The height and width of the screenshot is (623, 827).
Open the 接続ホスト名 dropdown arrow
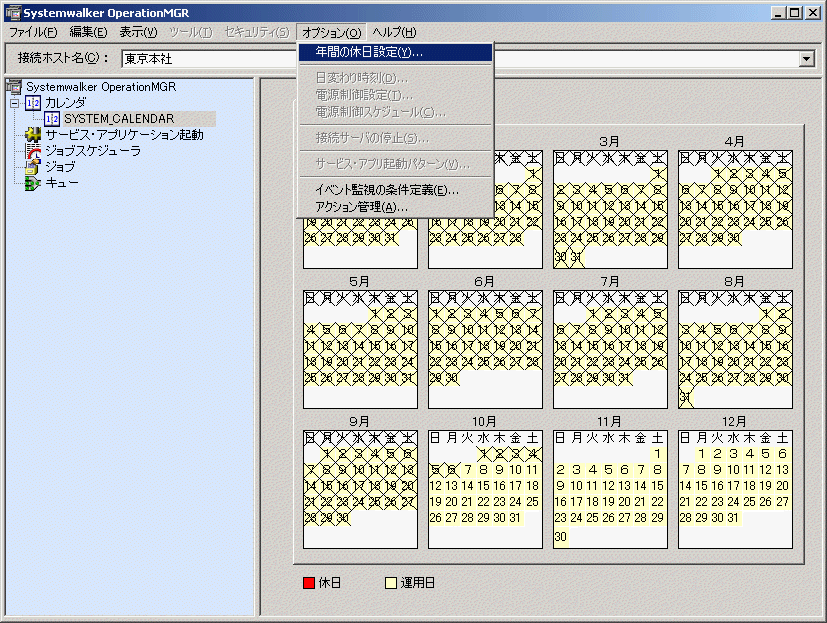click(806, 59)
